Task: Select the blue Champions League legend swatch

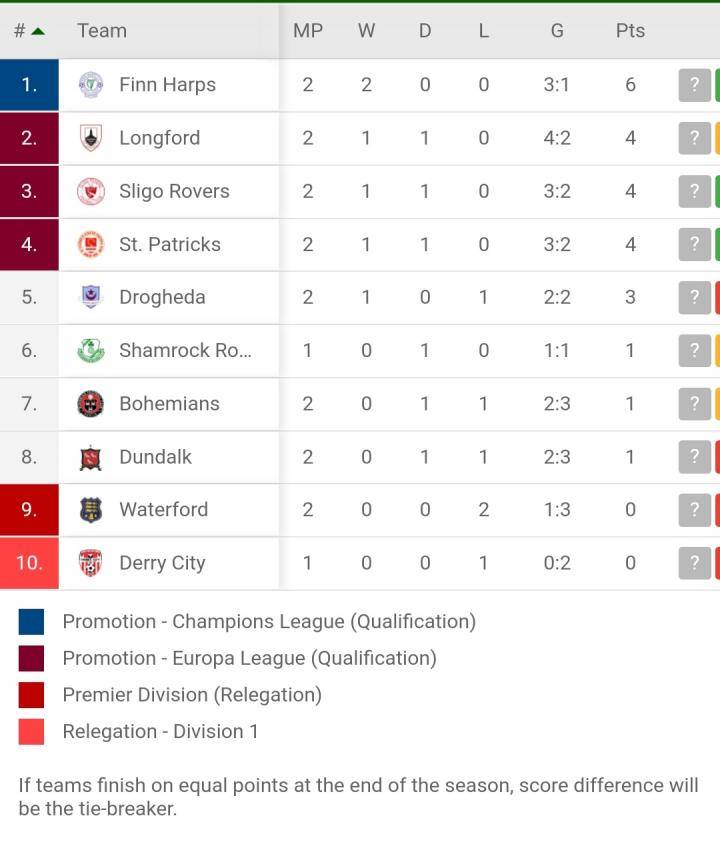Action: (x=31, y=622)
